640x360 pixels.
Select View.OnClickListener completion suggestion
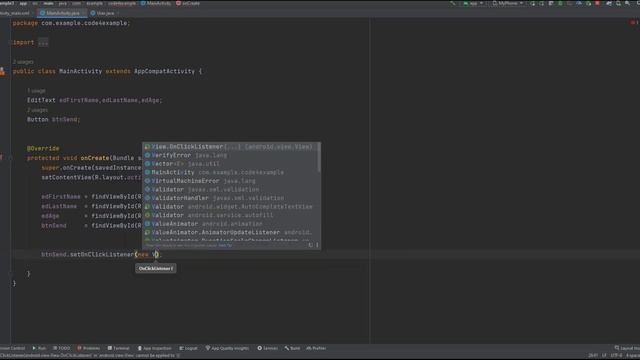(x=231, y=147)
